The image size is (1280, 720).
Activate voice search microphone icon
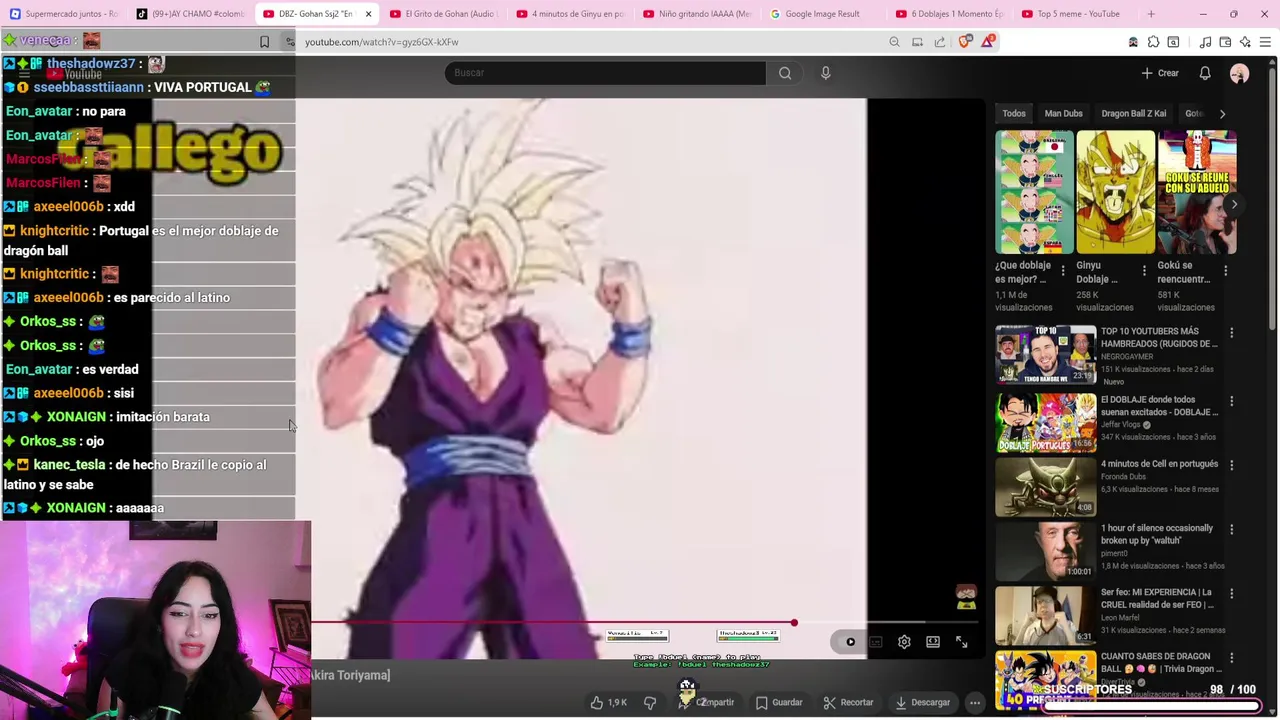(826, 73)
